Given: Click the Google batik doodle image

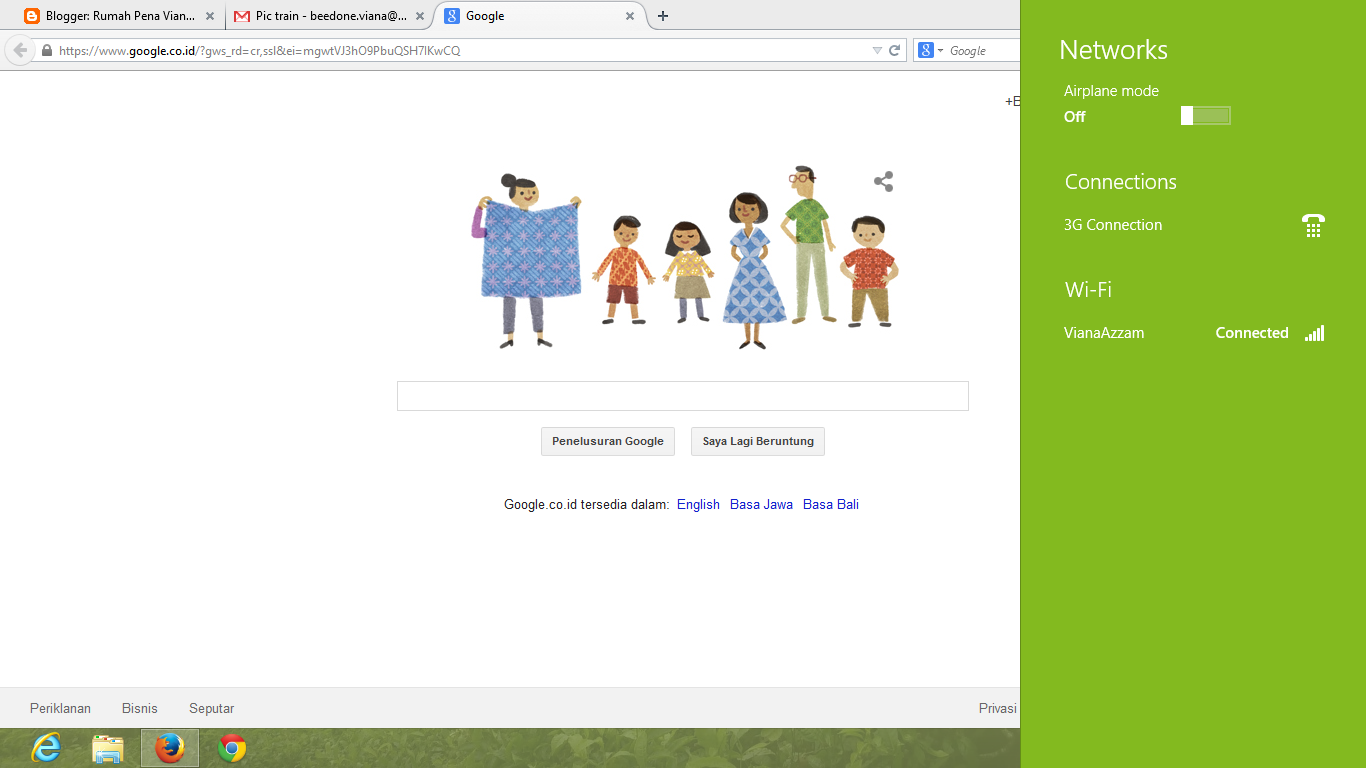Looking at the screenshot, I should [x=685, y=258].
